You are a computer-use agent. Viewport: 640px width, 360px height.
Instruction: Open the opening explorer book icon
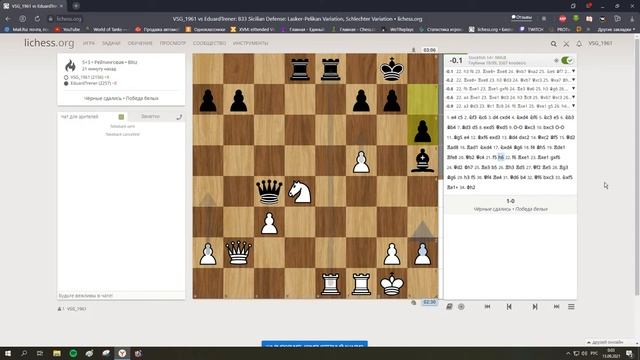click(449, 307)
